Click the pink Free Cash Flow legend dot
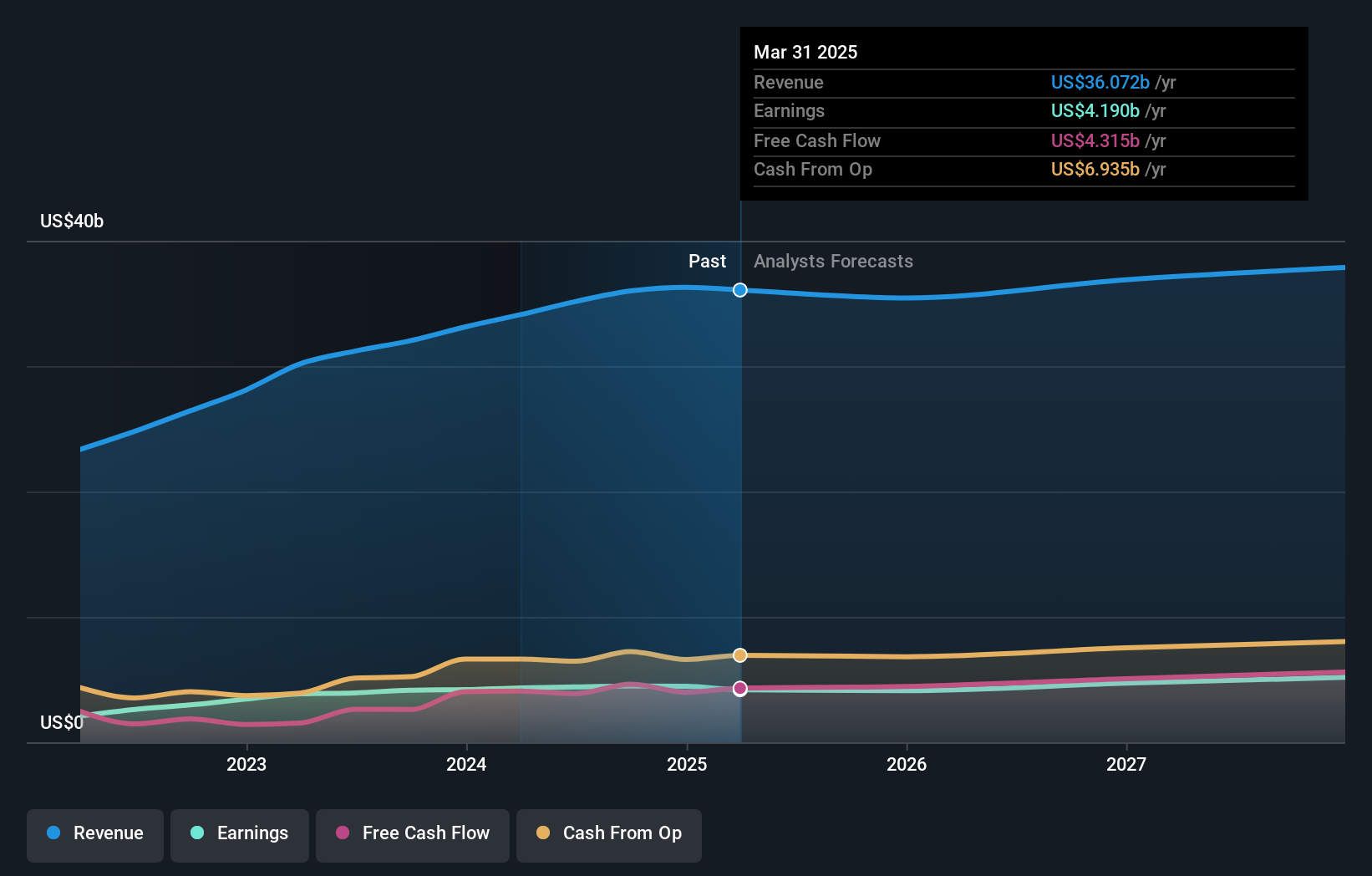Image resolution: width=1372 pixels, height=876 pixels. coord(343,833)
